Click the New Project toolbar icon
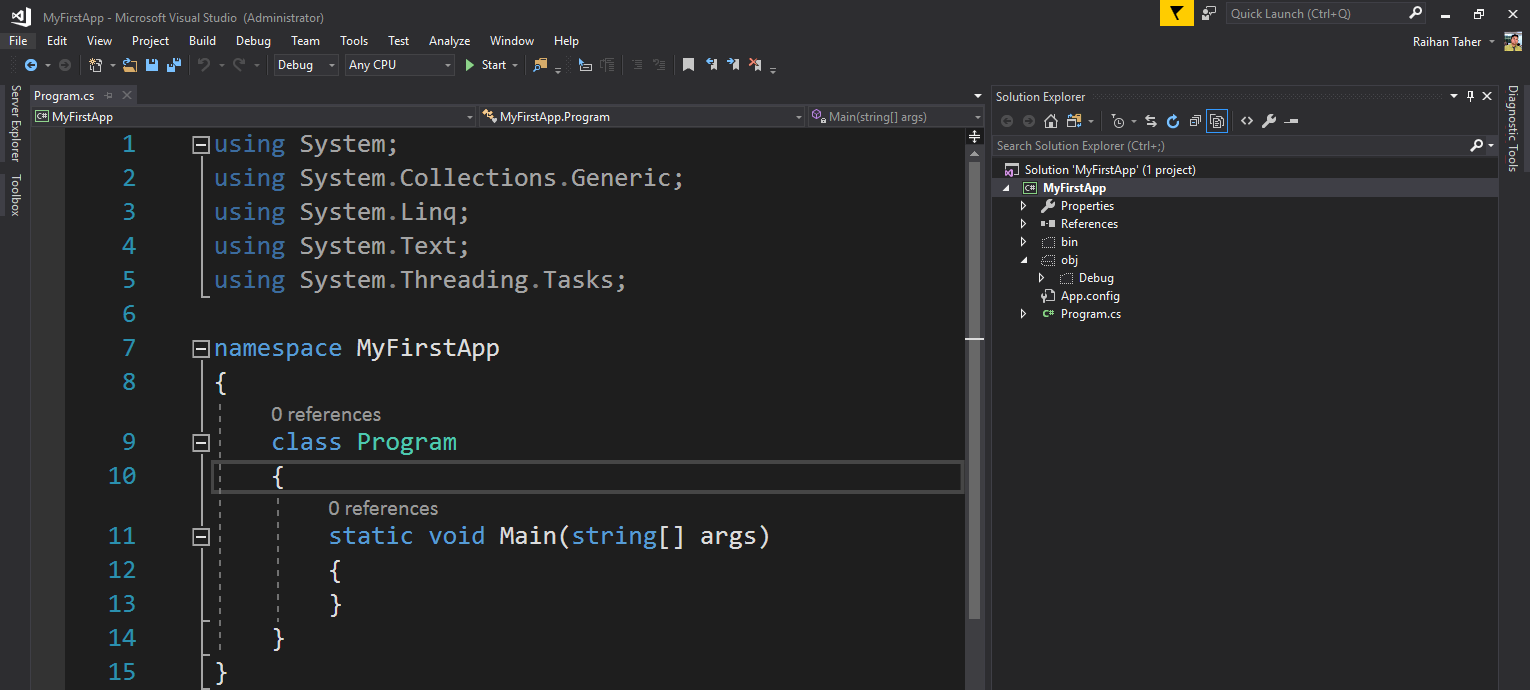 [x=96, y=65]
